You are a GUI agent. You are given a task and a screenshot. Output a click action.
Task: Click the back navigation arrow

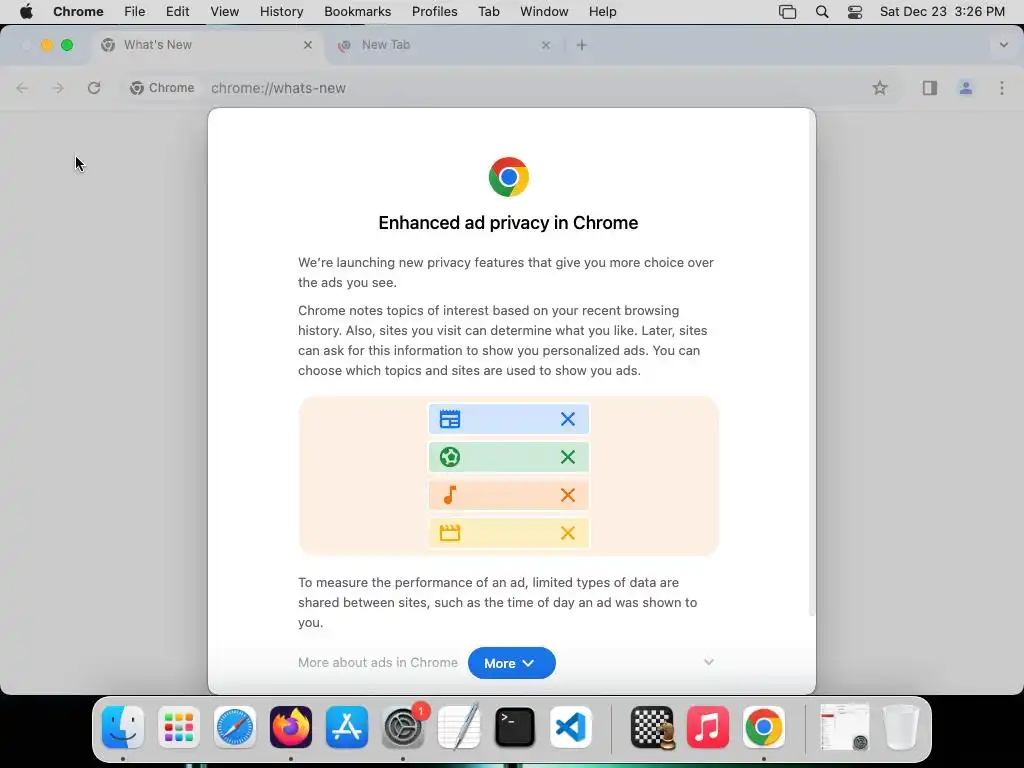[23, 88]
